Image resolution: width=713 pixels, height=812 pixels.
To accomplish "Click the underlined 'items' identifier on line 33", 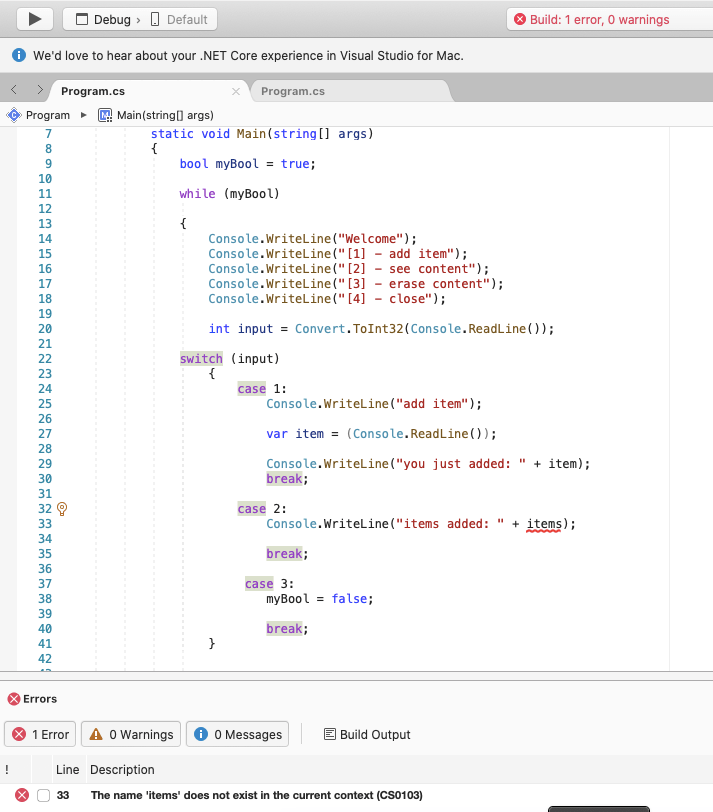I will (x=544, y=524).
